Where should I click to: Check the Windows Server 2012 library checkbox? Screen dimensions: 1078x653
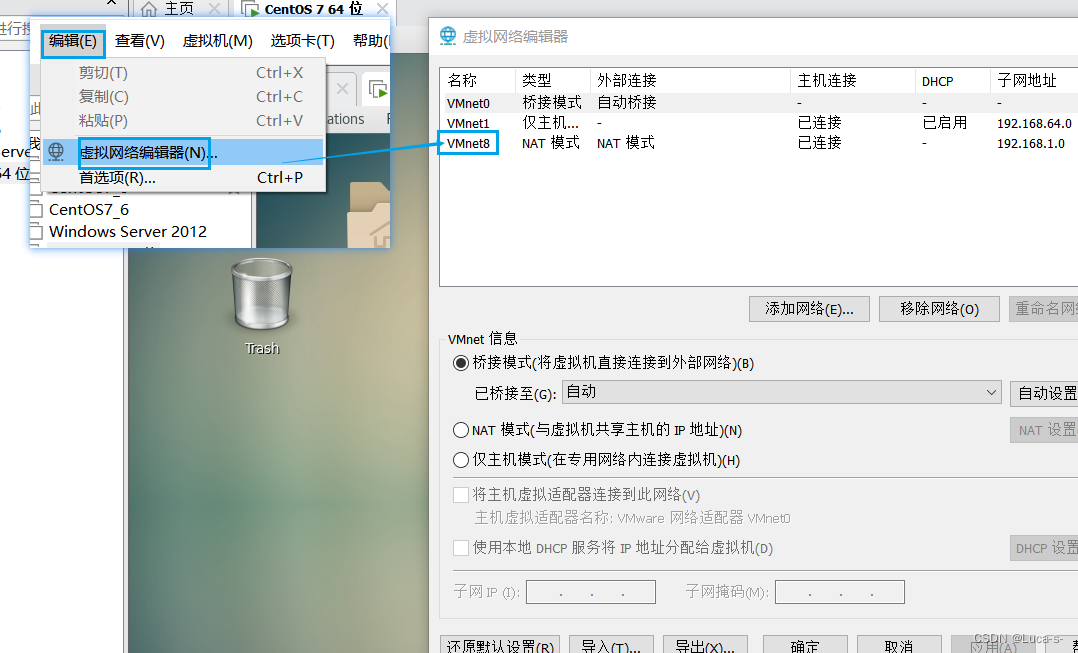(x=36, y=232)
